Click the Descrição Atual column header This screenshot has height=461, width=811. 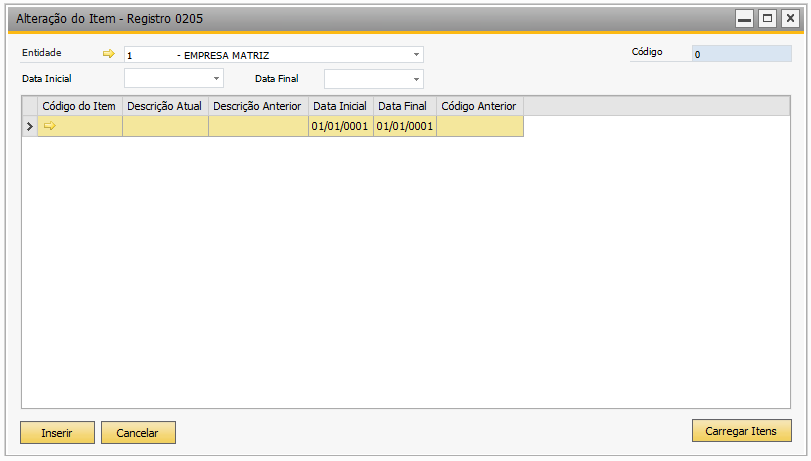pyautogui.click(x=165, y=106)
